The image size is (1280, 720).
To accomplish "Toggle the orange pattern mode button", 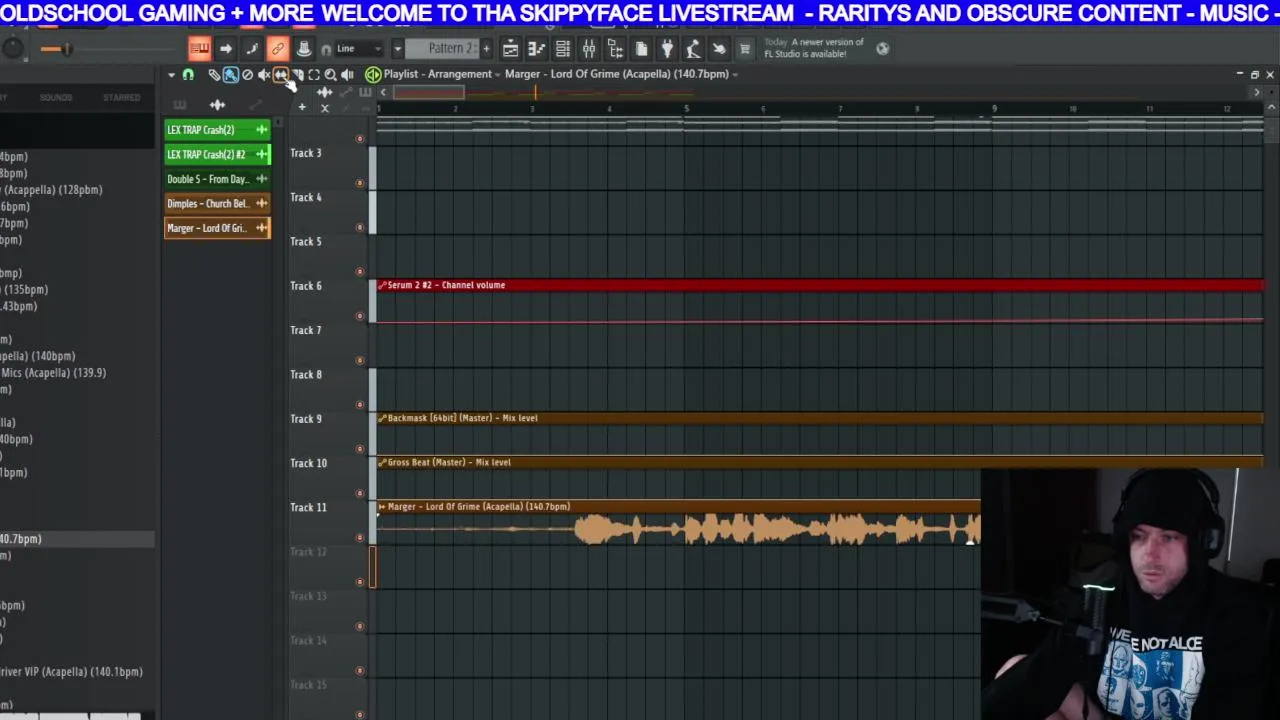I will pyautogui.click(x=200, y=48).
